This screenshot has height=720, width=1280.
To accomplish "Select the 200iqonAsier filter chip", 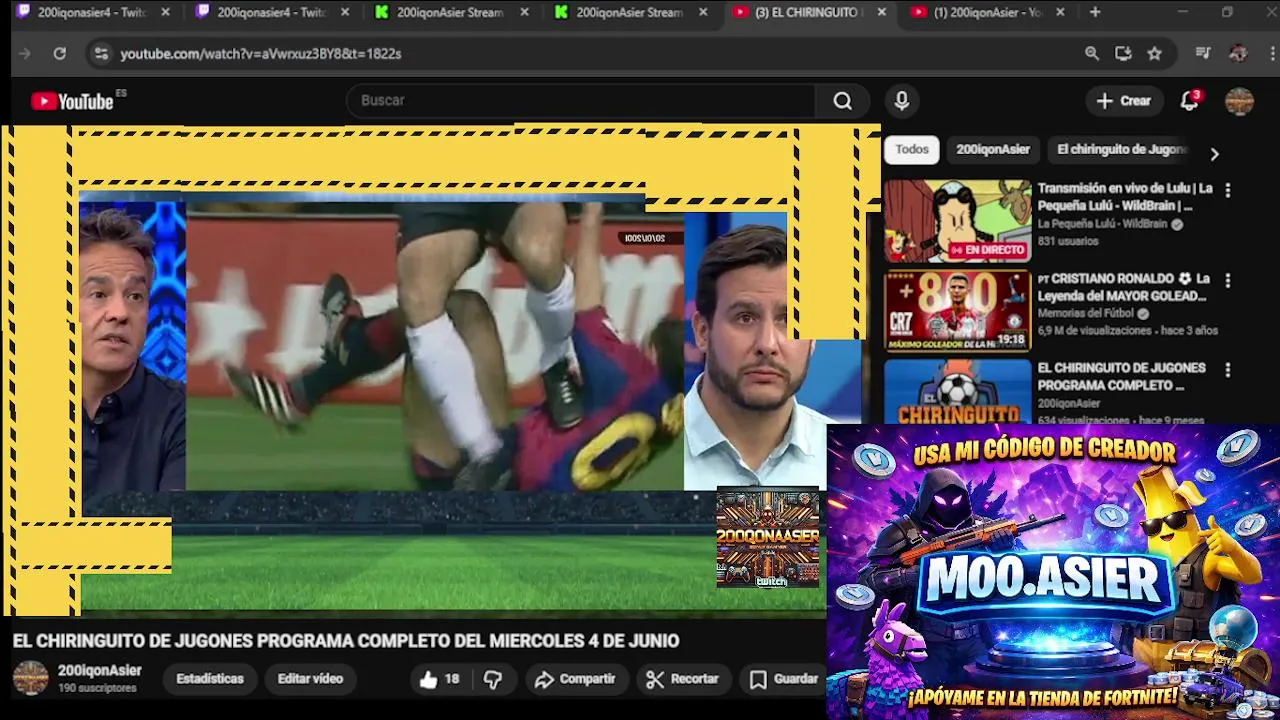I will pyautogui.click(x=993, y=150).
